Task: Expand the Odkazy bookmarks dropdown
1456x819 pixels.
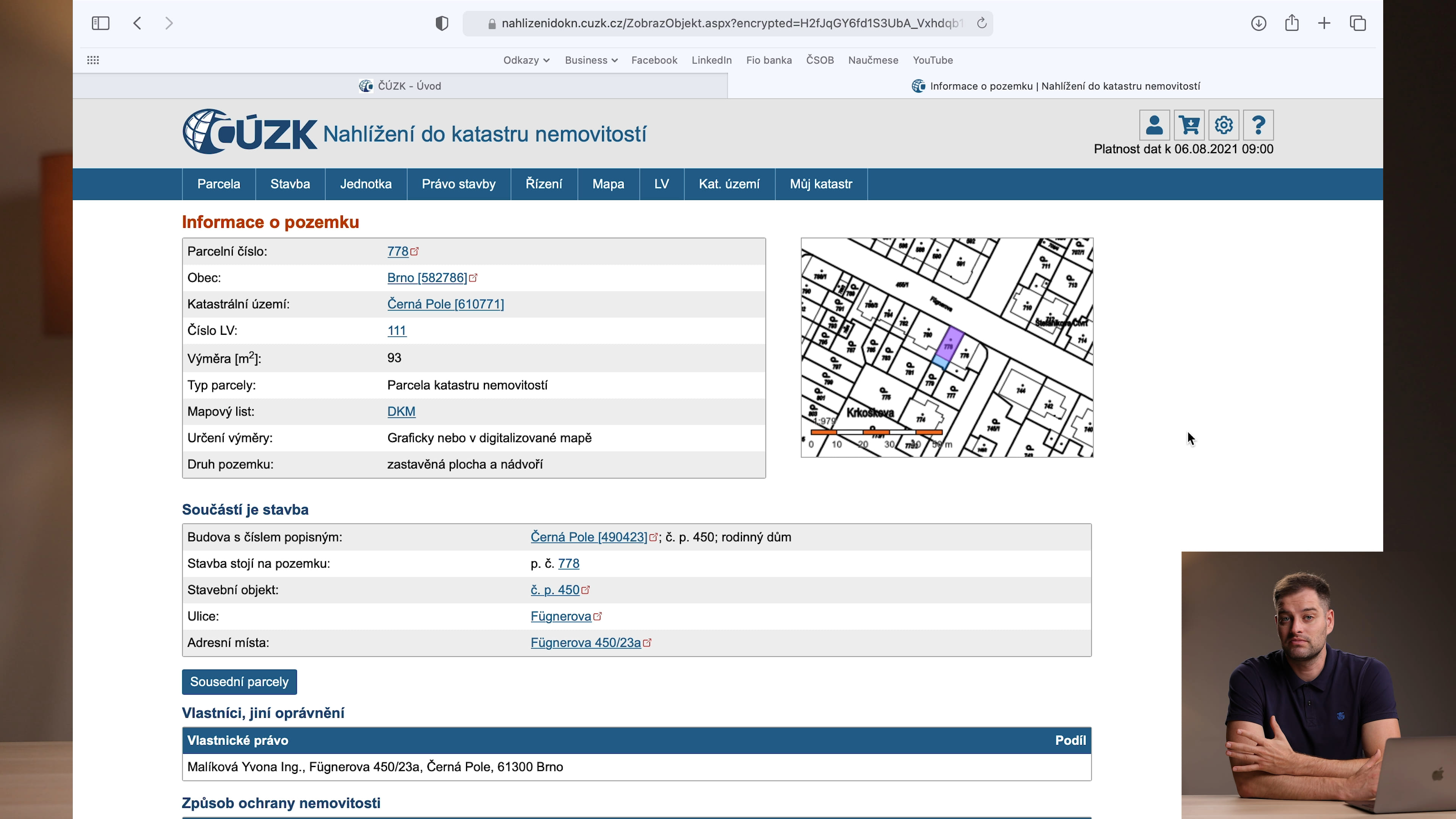Action: point(526,60)
